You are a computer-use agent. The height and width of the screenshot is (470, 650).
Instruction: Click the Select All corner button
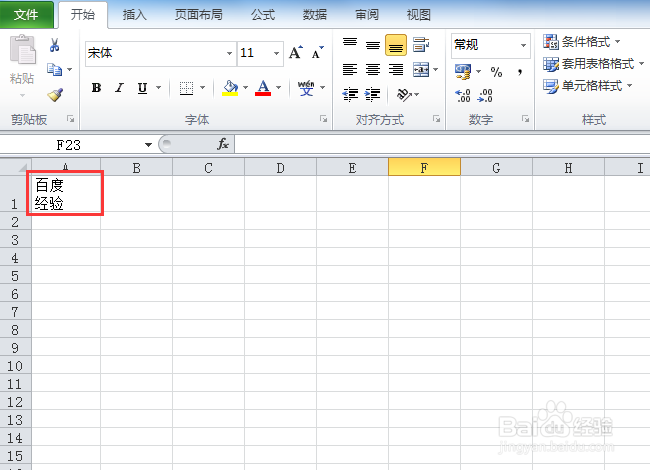tap(16, 167)
